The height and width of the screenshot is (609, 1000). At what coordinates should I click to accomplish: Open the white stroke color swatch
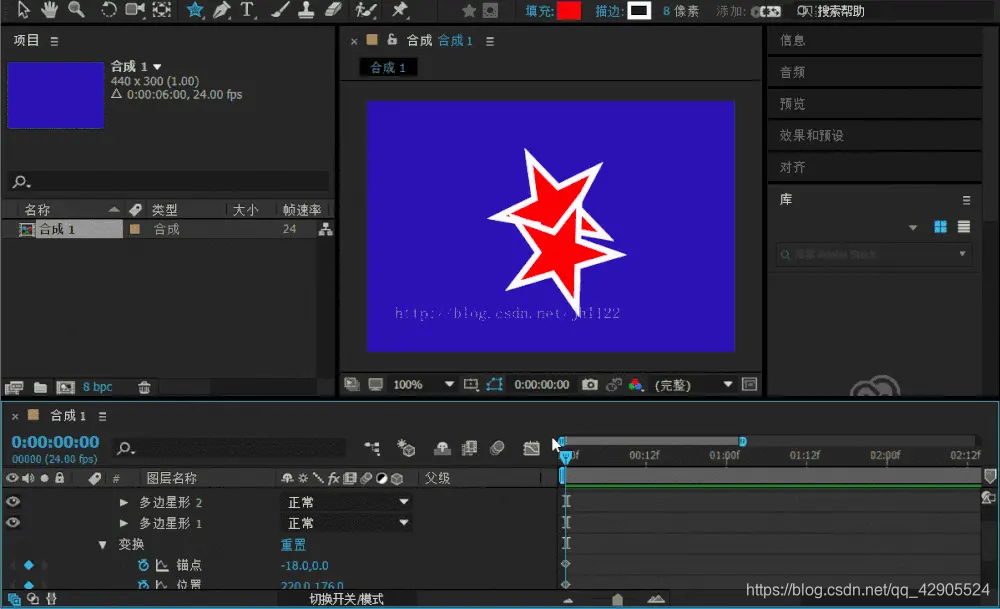tap(639, 11)
